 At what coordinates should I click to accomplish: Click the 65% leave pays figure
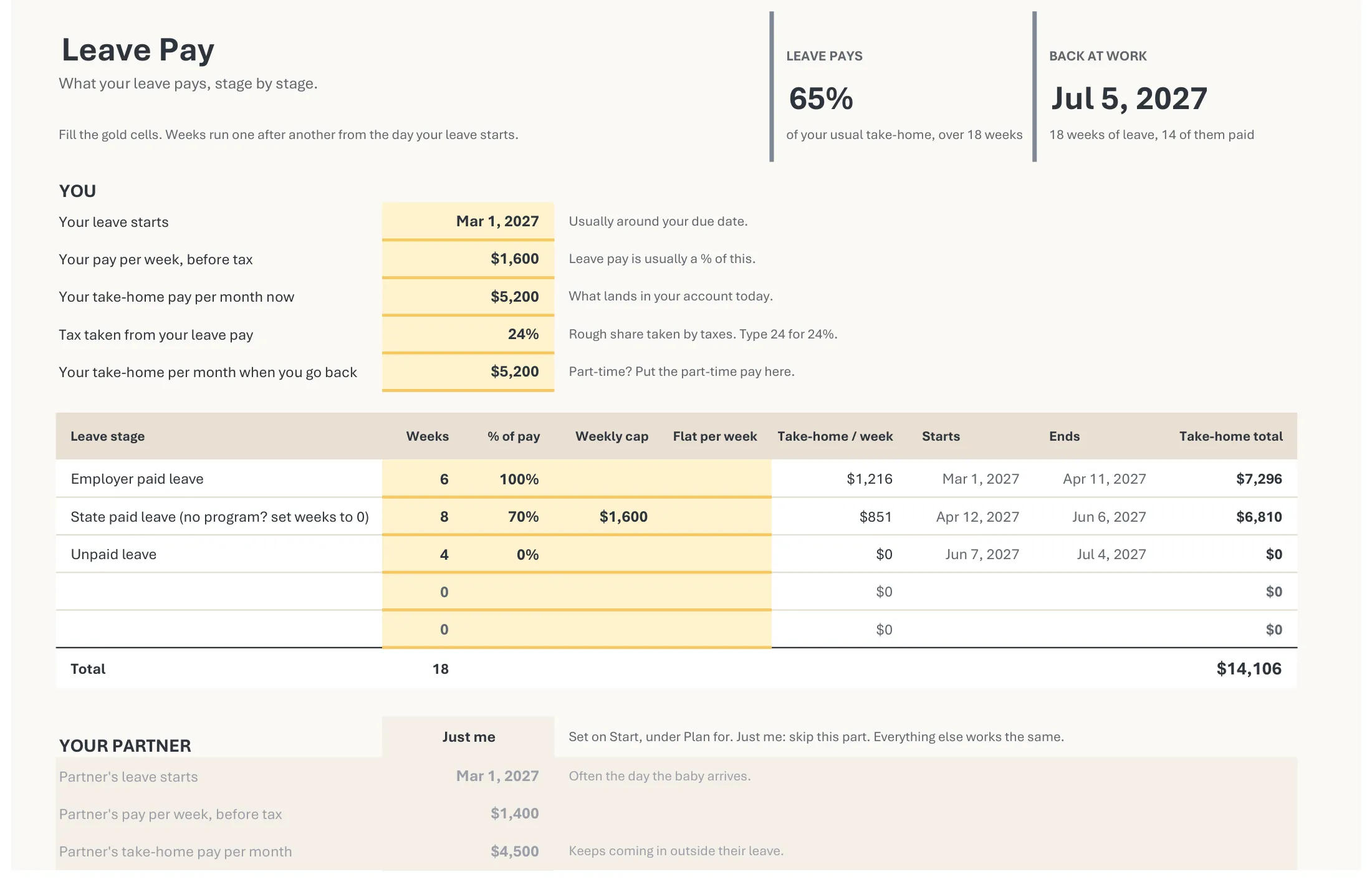click(821, 98)
